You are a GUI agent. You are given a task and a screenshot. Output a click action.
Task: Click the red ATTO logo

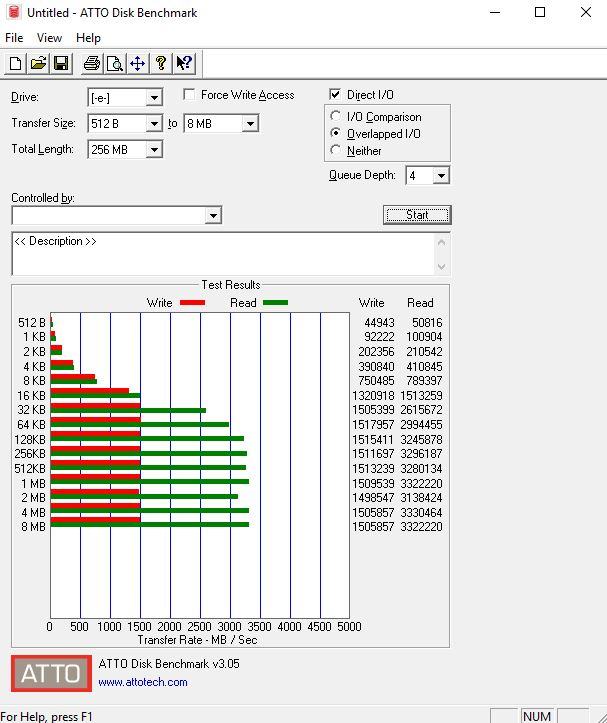pos(51,673)
